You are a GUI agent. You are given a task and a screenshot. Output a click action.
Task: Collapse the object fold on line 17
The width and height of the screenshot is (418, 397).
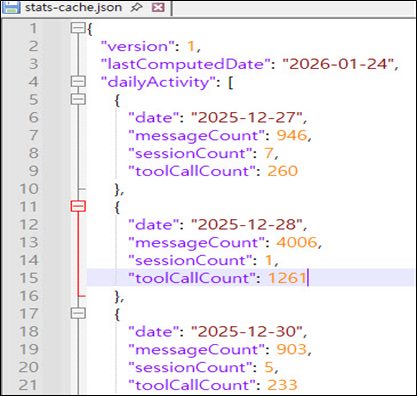click(x=78, y=313)
